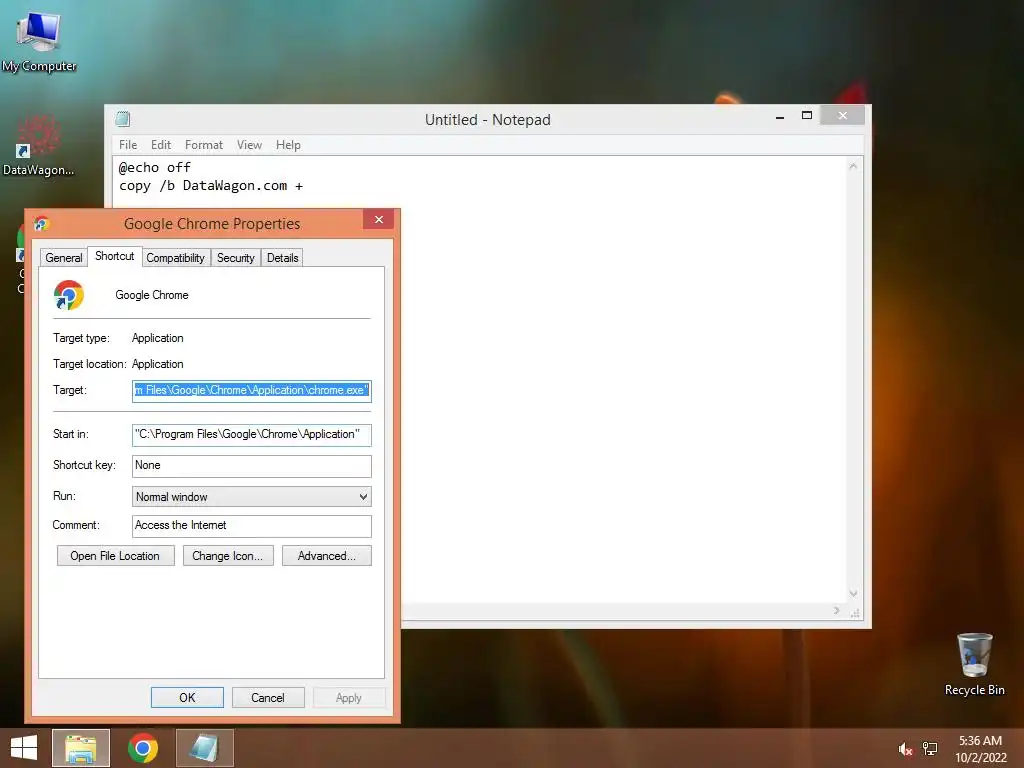Click the Start in field
The width and height of the screenshot is (1024, 768).
click(x=251, y=434)
